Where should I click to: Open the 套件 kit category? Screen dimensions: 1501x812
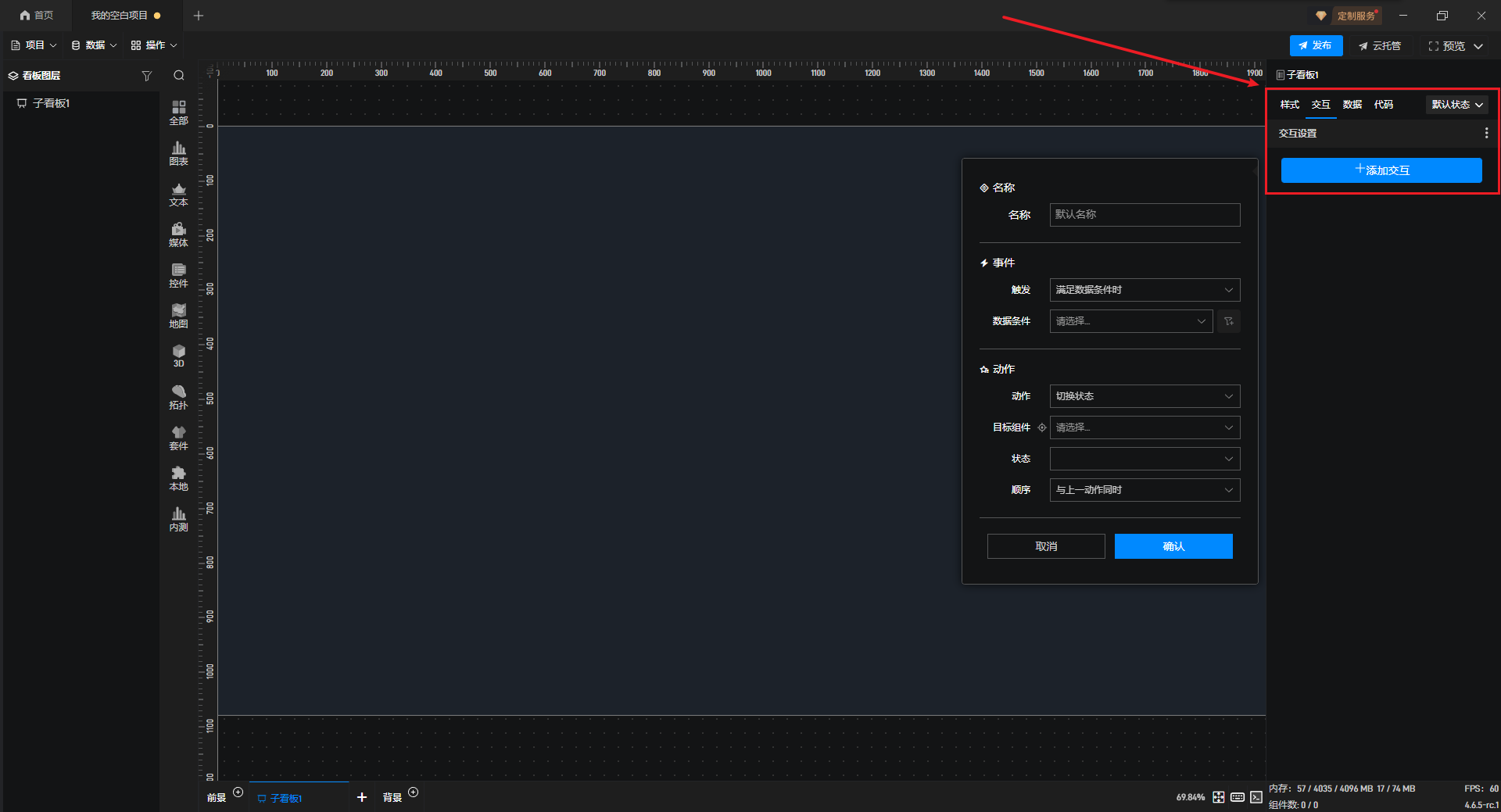point(179,438)
